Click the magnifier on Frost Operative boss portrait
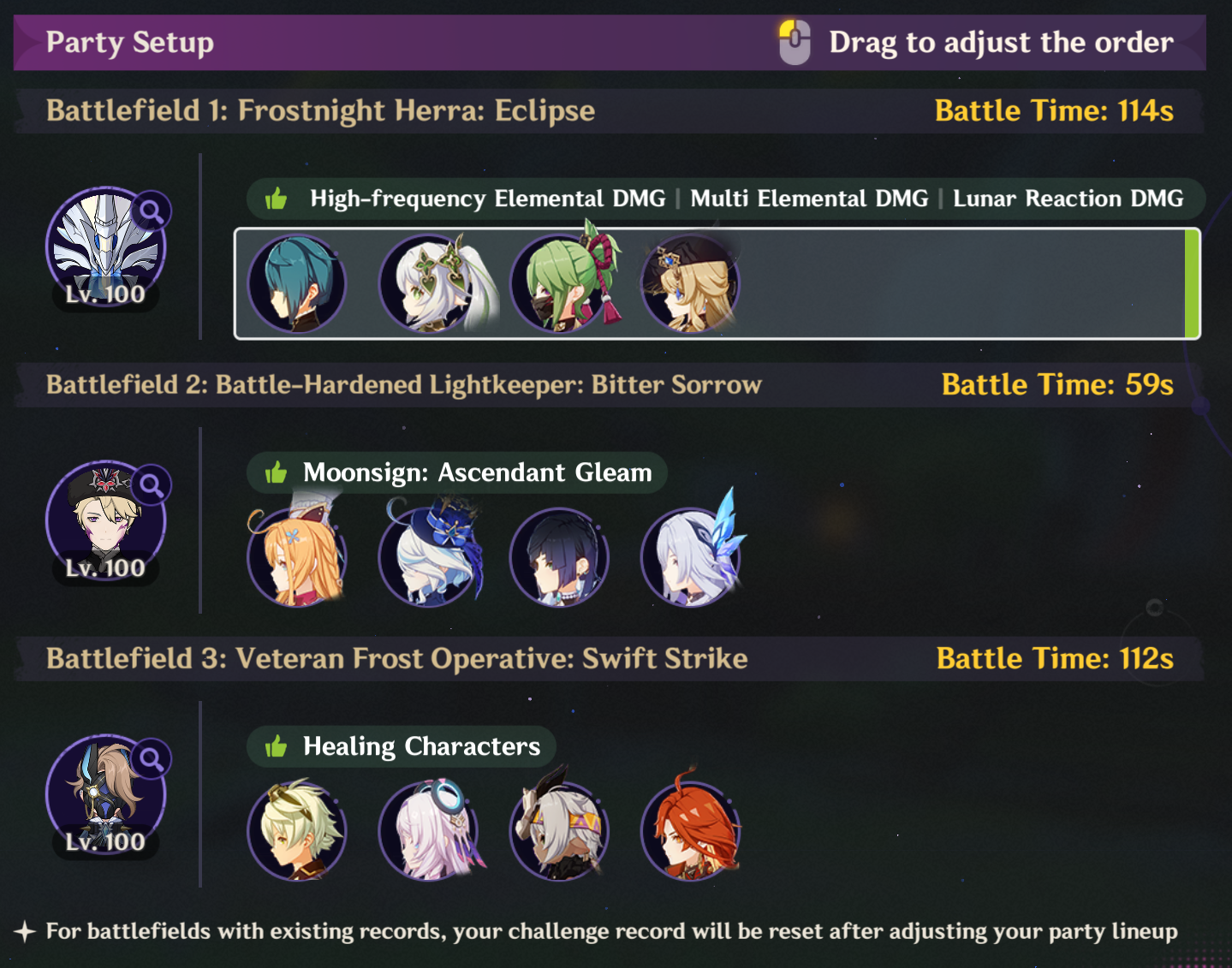This screenshot has width=1232, height=968. tap(152, 758)
